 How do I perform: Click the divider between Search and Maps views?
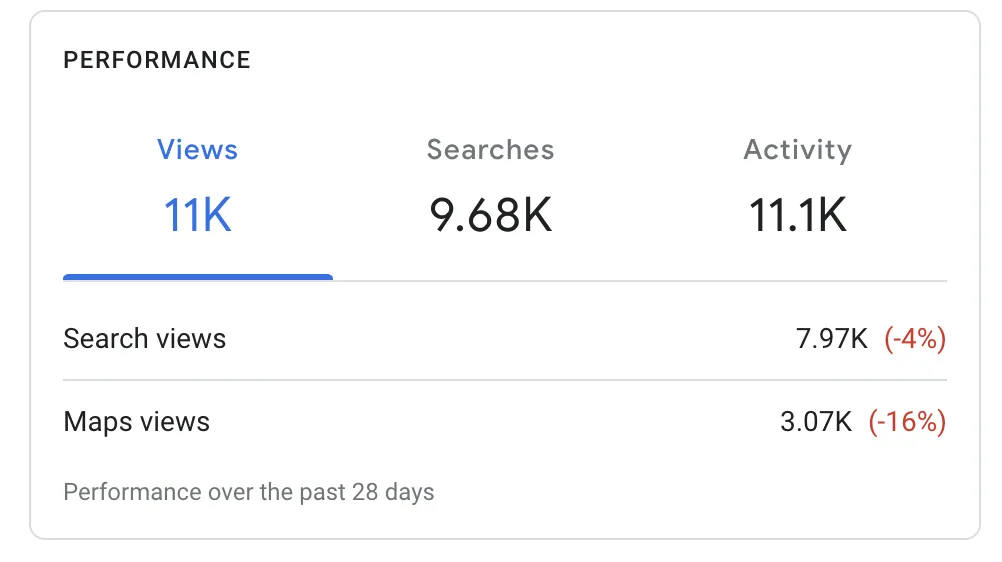coord(505,380)
